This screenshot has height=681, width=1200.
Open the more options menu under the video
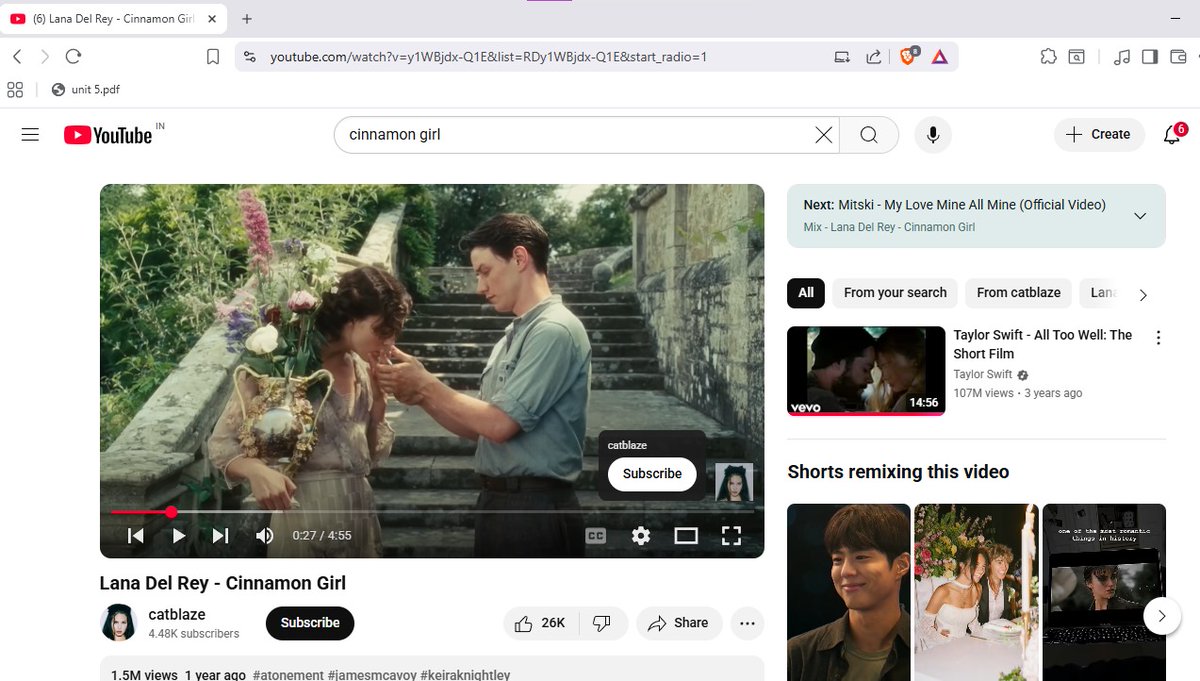pos(747,622)
